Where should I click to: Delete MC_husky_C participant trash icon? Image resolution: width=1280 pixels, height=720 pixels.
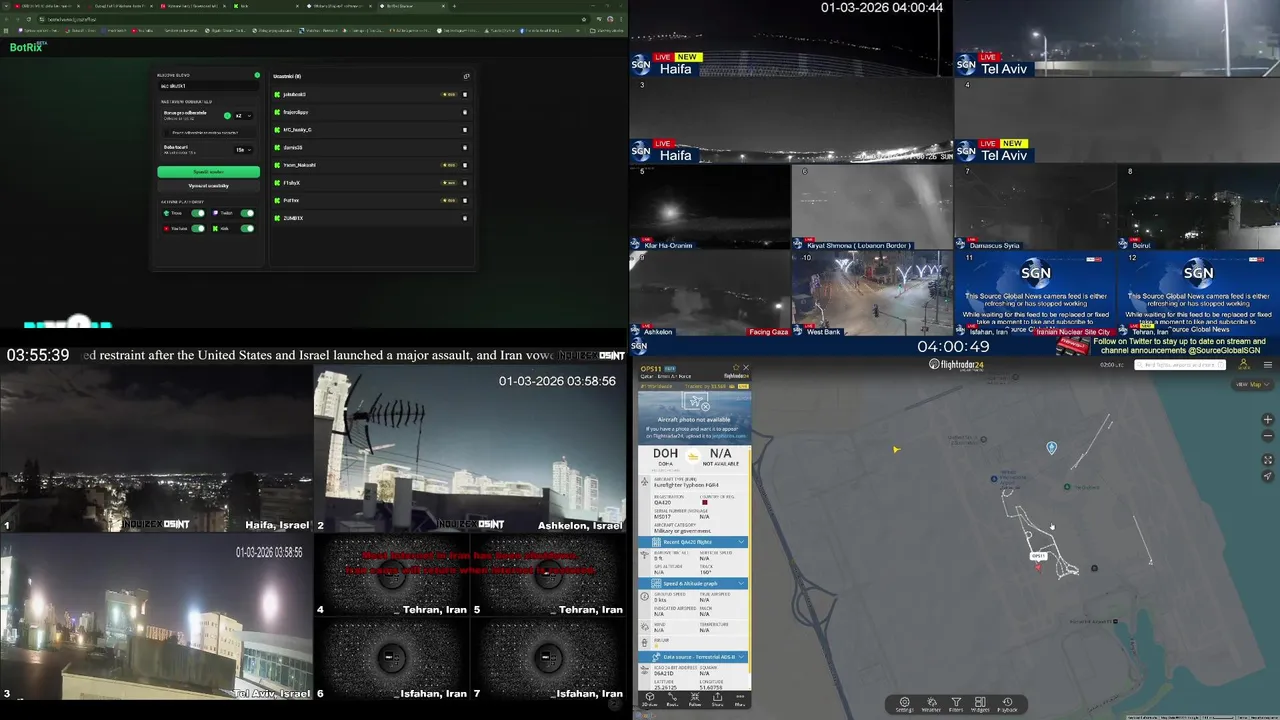[x=465, y=130]
